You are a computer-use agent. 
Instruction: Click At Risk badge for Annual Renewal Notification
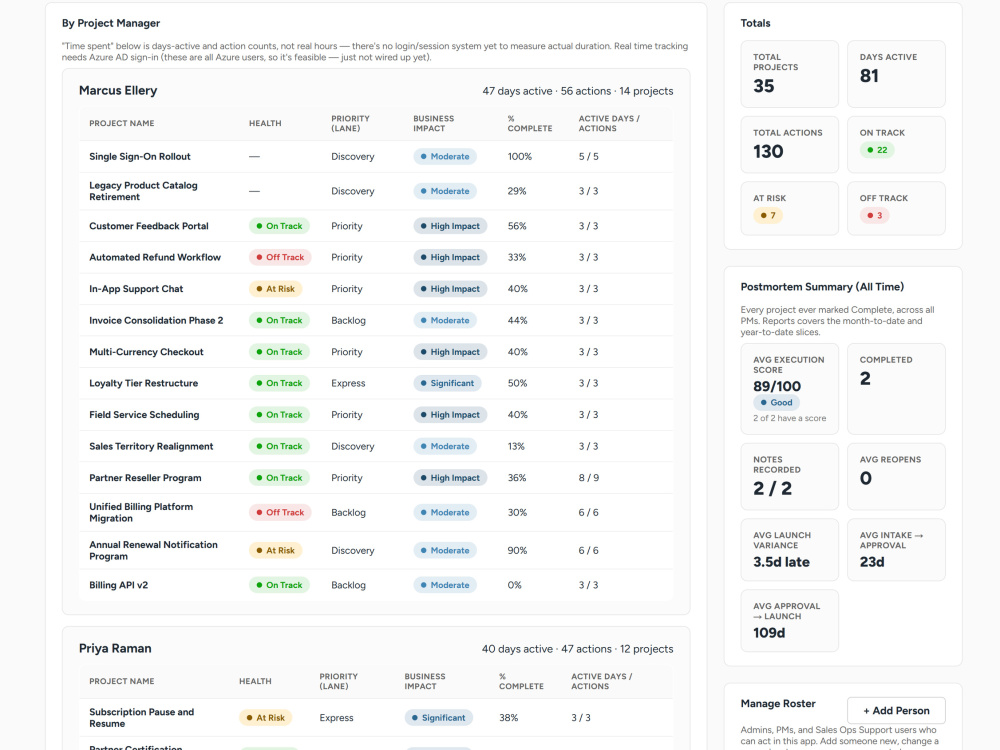(276, 550)
